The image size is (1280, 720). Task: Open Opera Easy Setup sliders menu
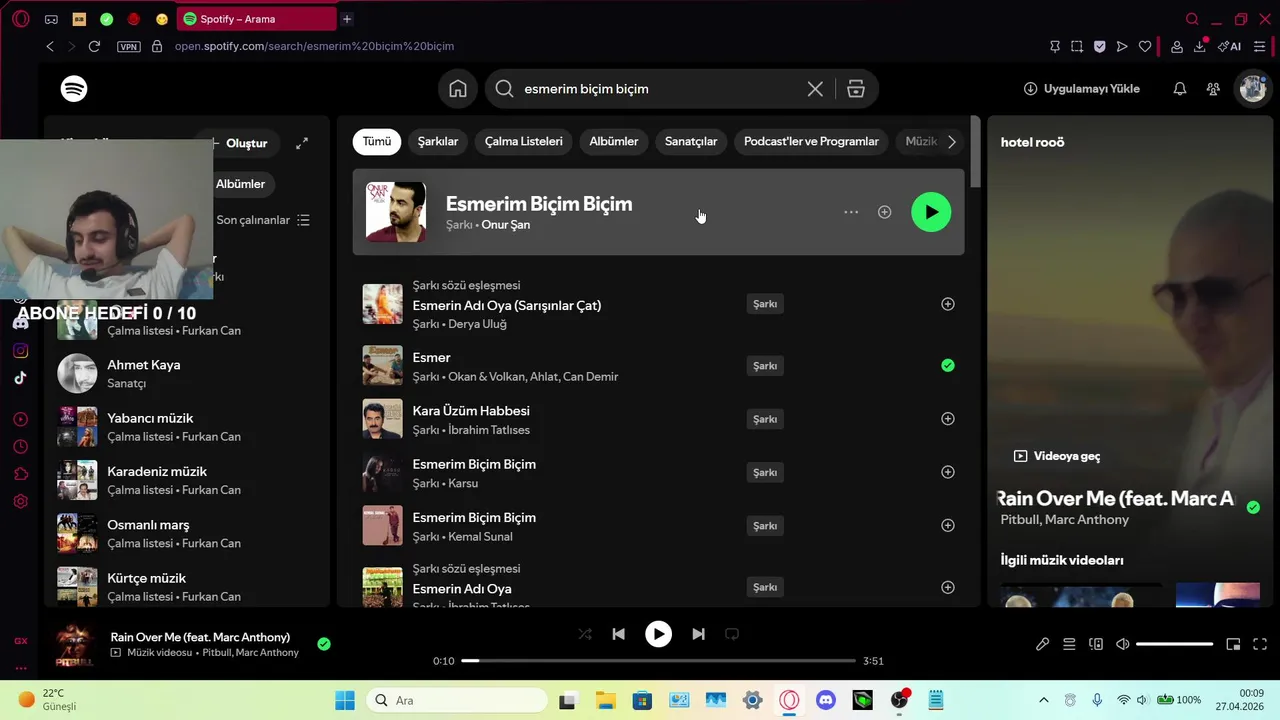pos(1260,46)
